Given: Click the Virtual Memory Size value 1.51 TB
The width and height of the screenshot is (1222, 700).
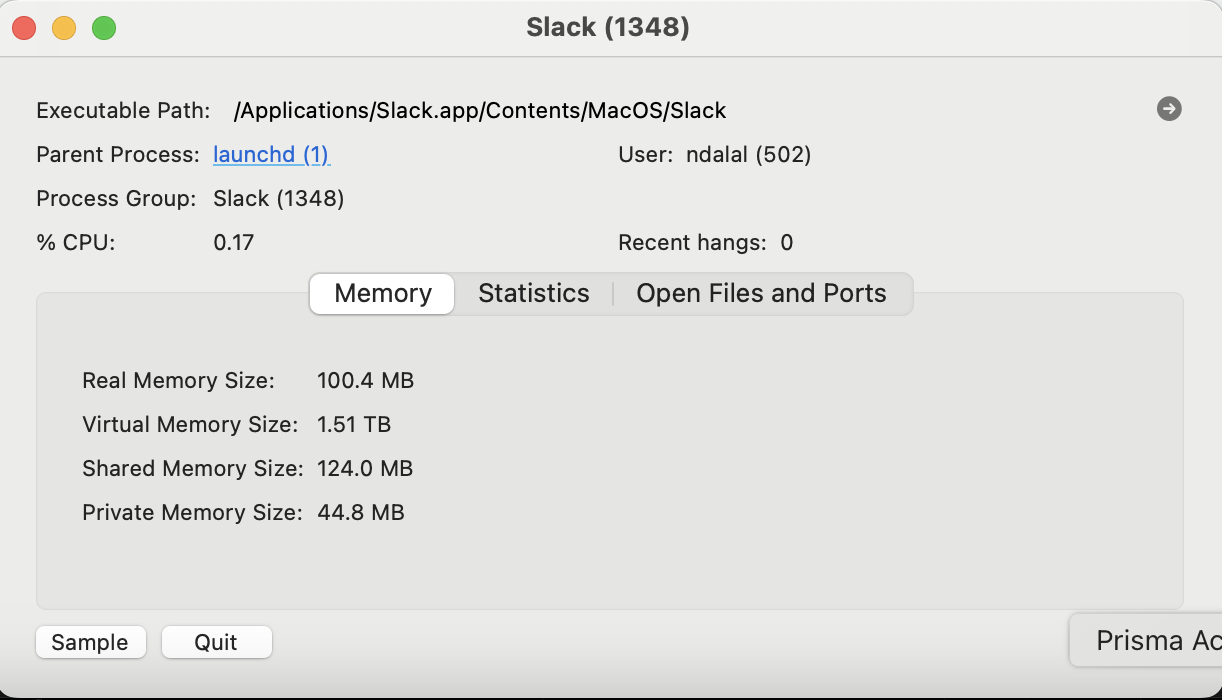Looking at the screenshot, I should (x=354, y=425).
